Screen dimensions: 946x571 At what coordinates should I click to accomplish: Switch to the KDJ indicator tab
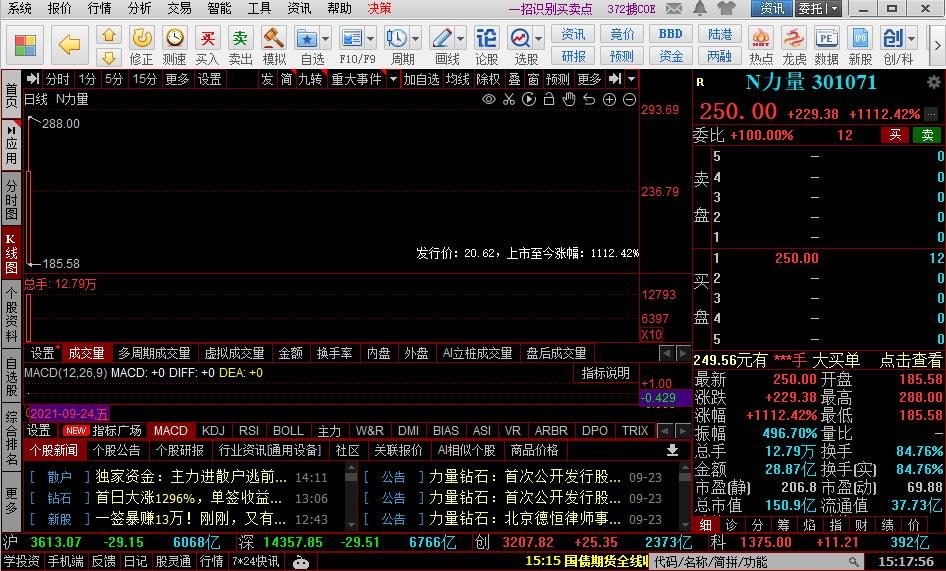(213, 430)
